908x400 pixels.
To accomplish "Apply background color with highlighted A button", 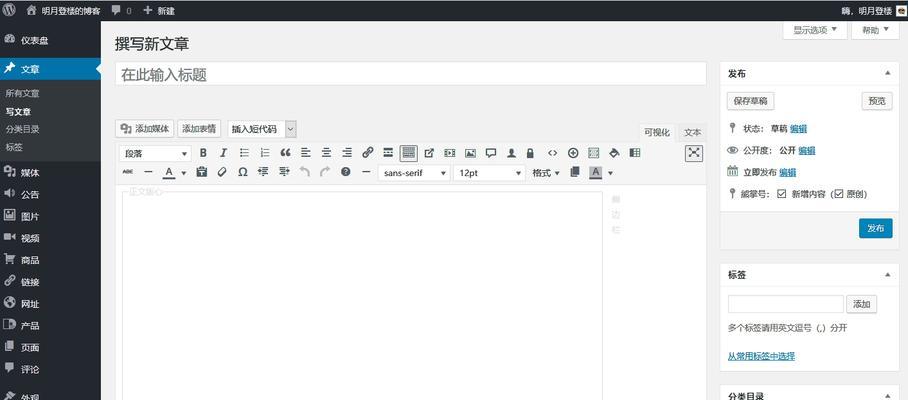I will tap(595, 173).
